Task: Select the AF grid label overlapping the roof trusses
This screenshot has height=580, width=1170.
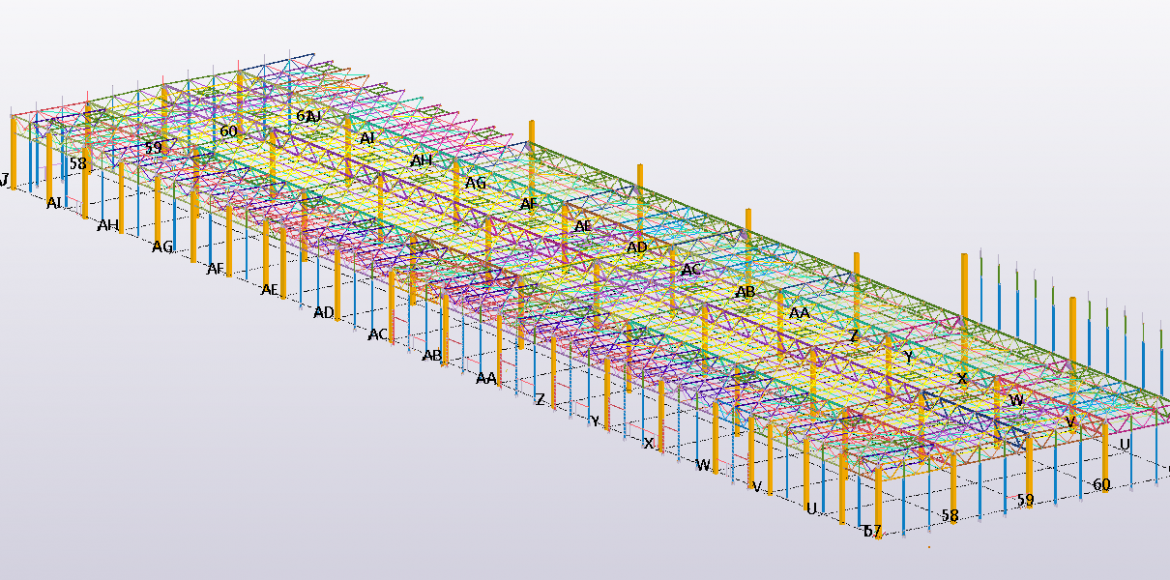Action: click(529, 204)
